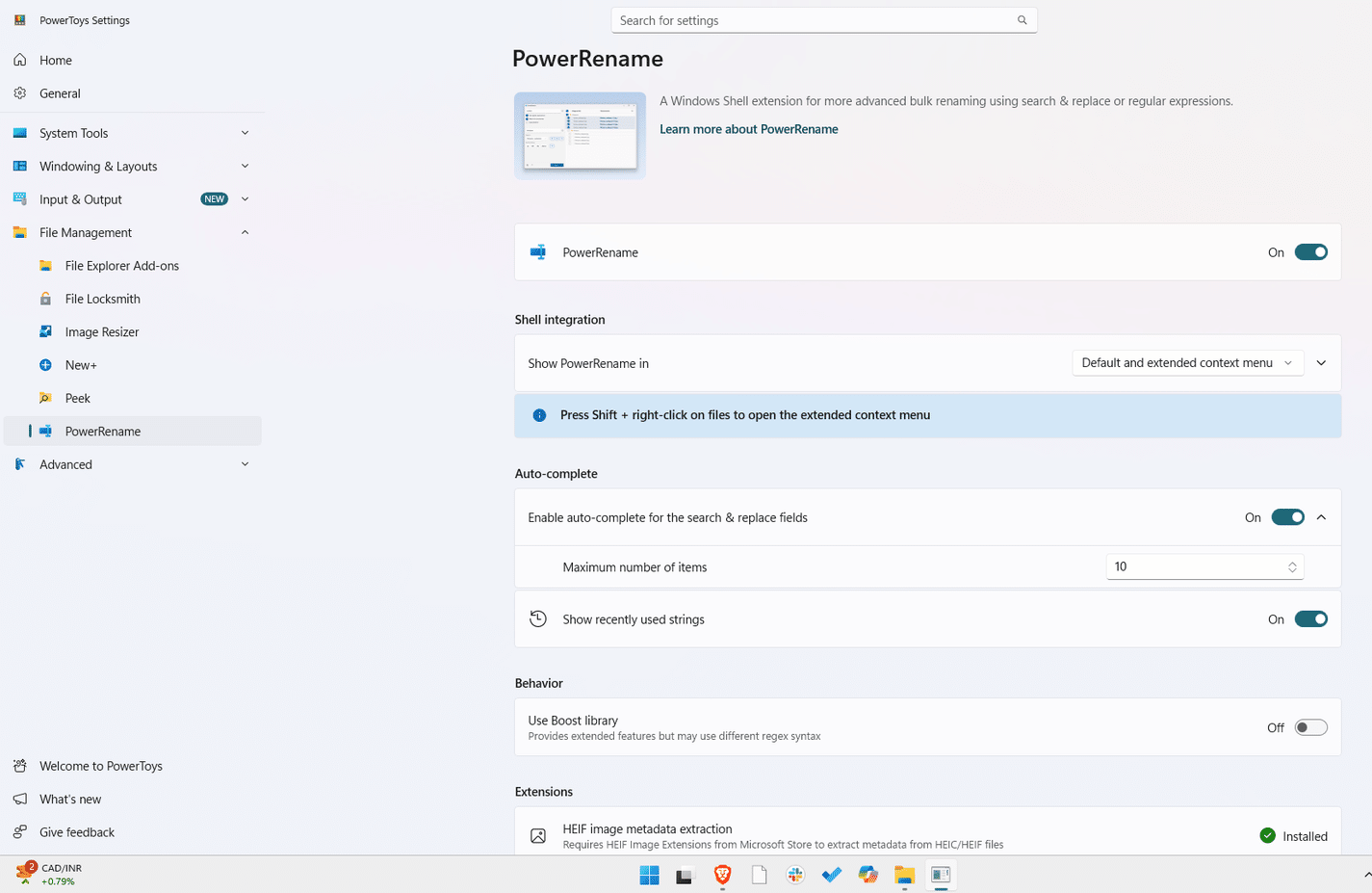
Task: Open What's new page
Action: point(132,799)
